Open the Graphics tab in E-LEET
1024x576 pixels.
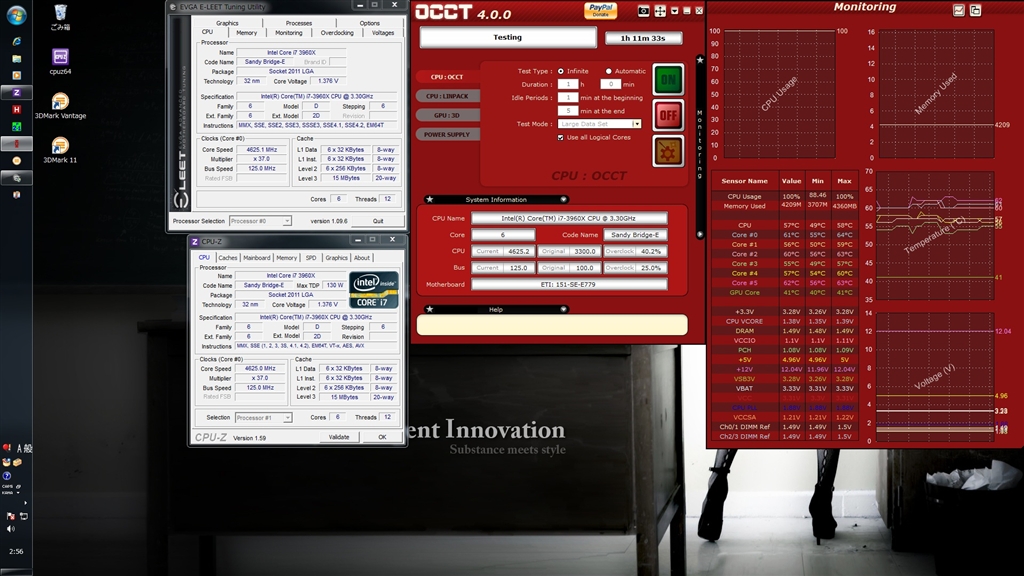pos(227,23)
